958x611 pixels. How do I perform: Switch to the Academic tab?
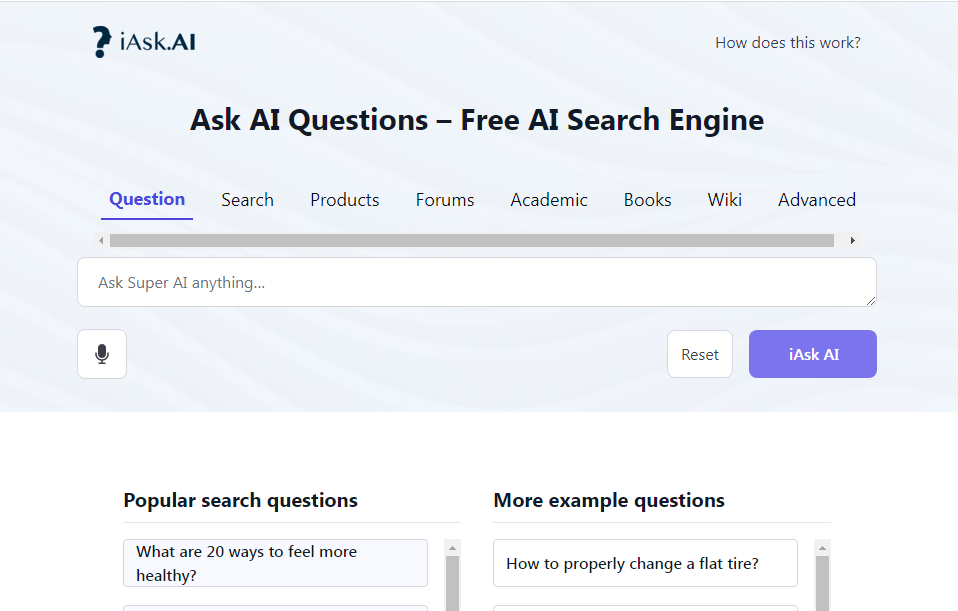[549, 199]
